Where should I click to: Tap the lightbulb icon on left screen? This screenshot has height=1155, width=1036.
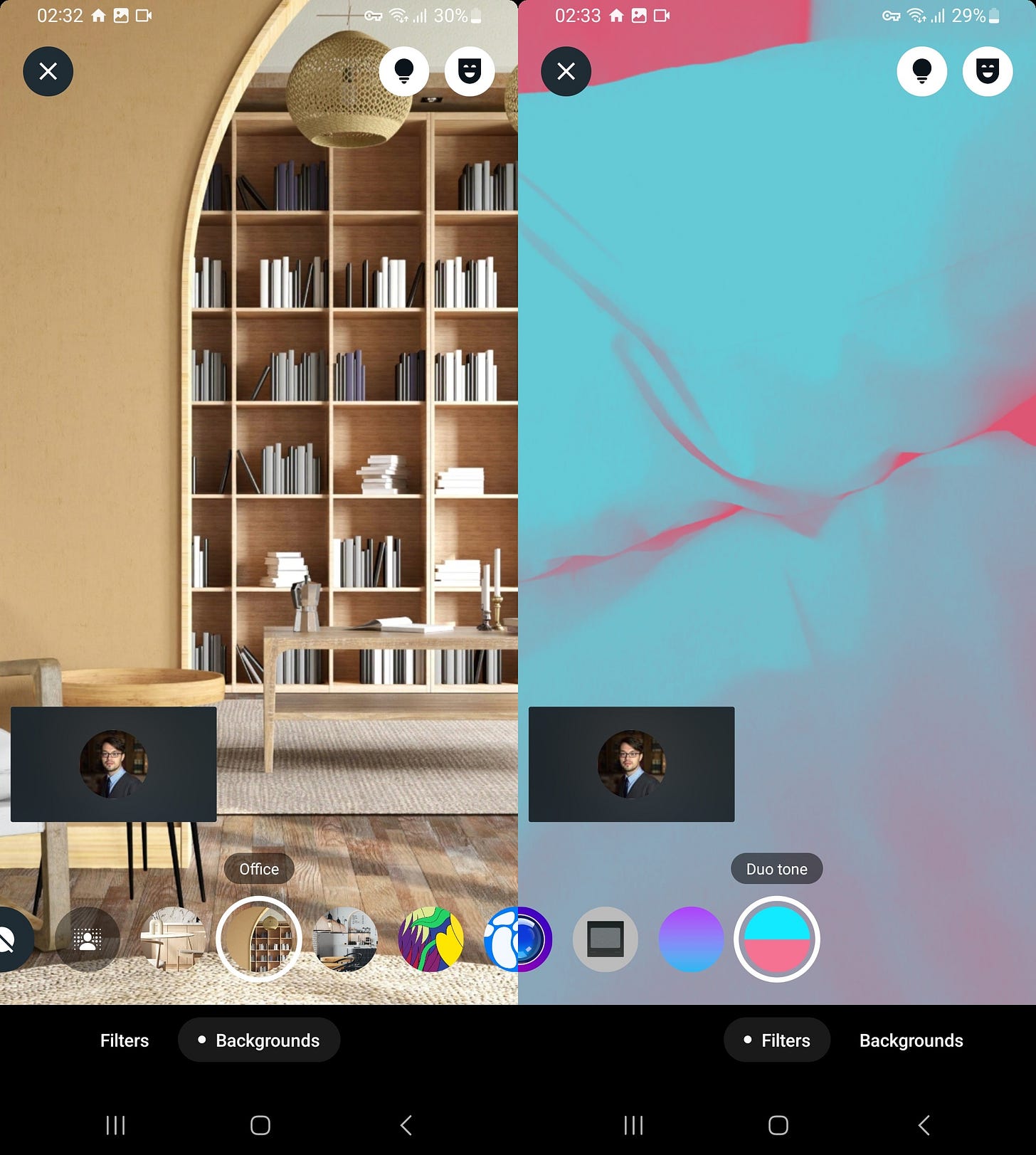403,71
